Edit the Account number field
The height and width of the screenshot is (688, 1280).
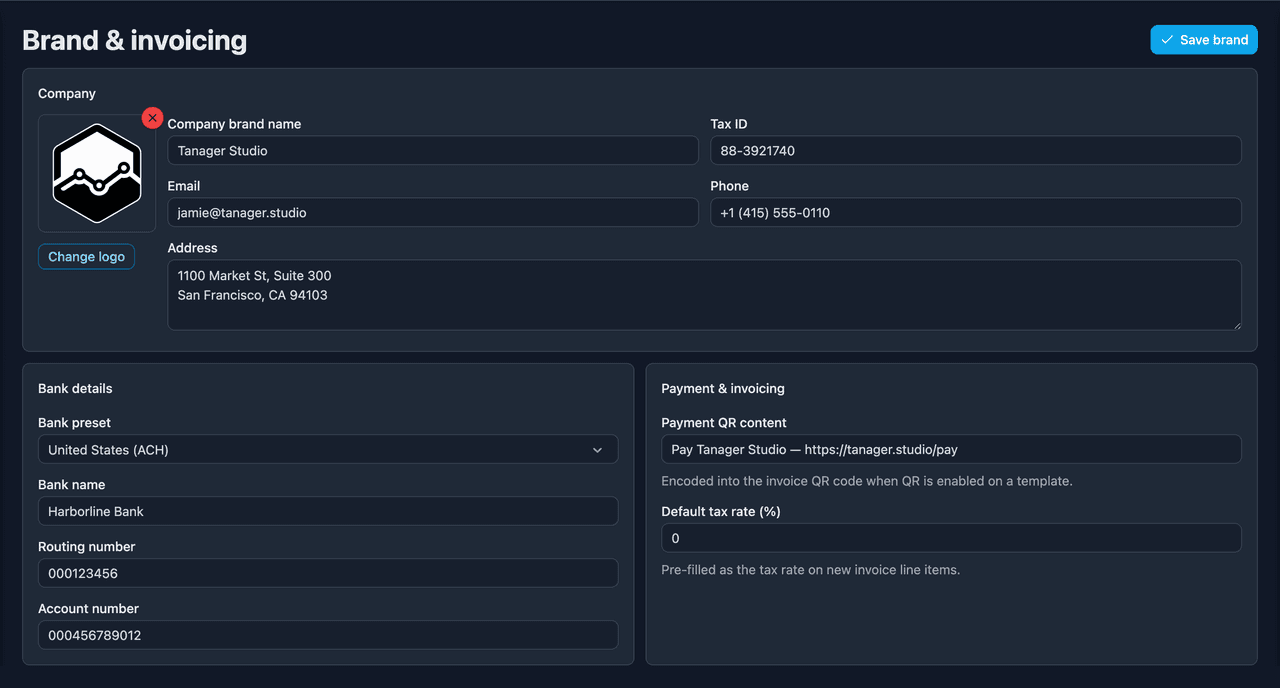(x=328, y=636)
